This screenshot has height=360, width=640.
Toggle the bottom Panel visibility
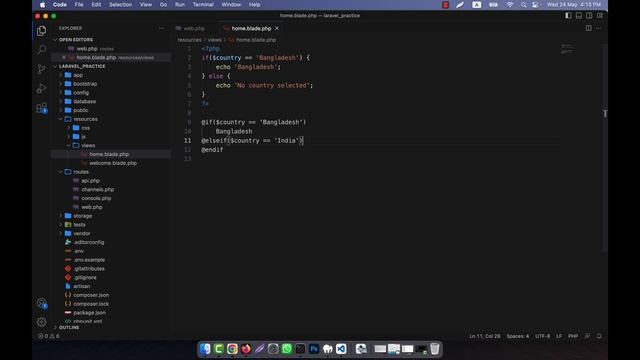579,16
